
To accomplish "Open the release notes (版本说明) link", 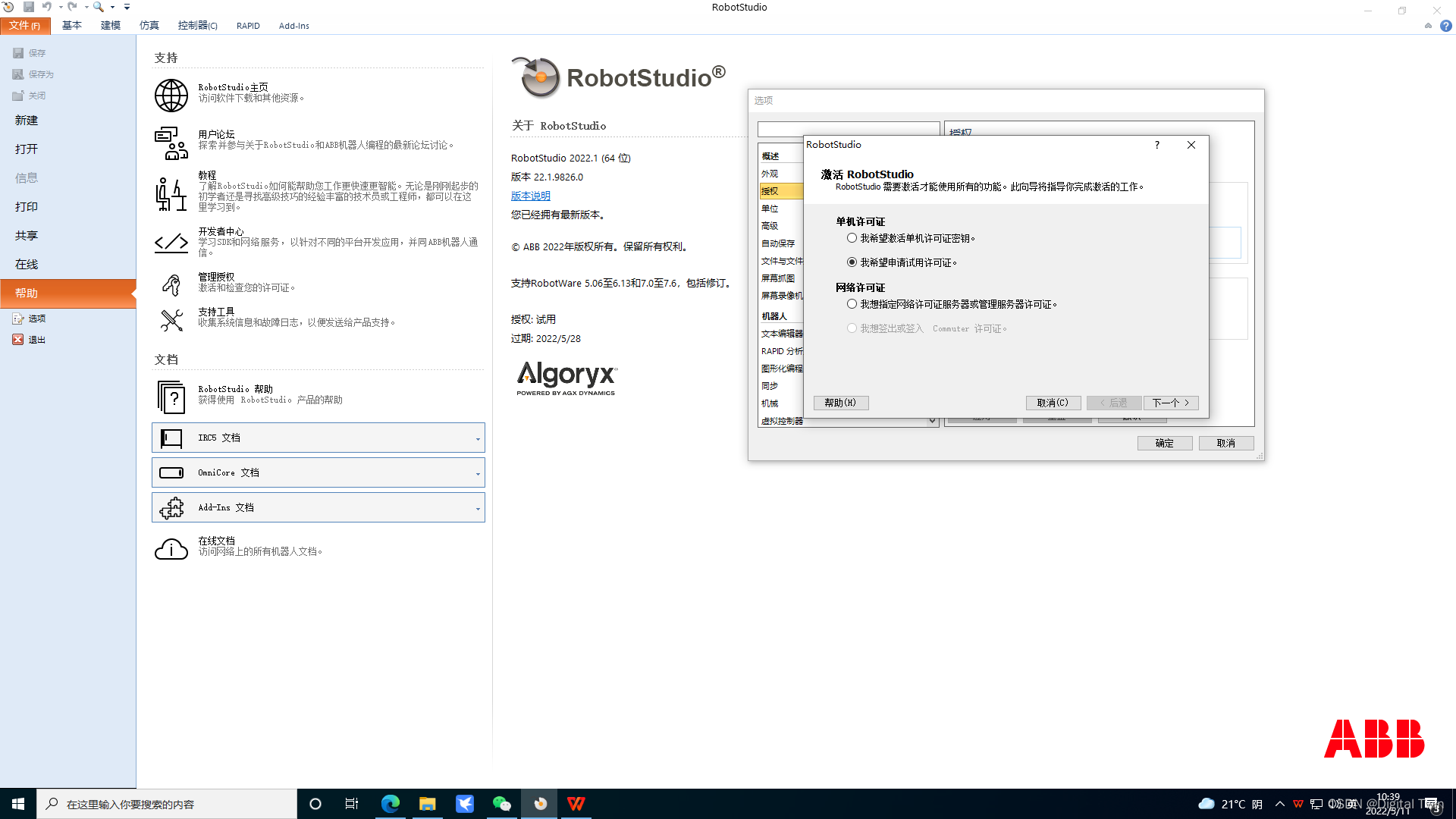I will (531, 196).
